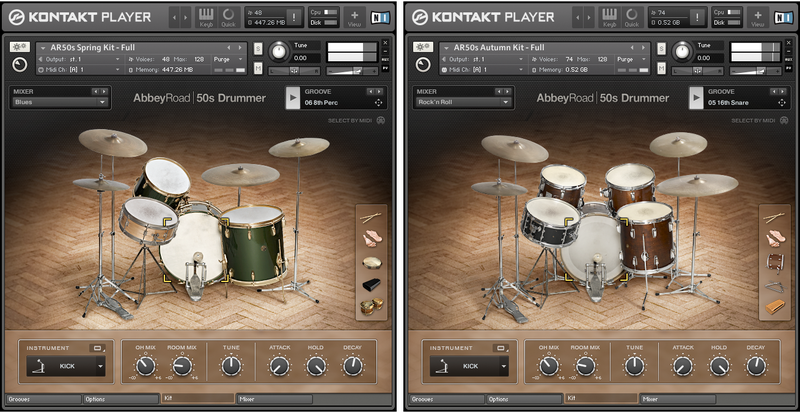Select the snare drum in Spring Kit

tap(148, 221)
